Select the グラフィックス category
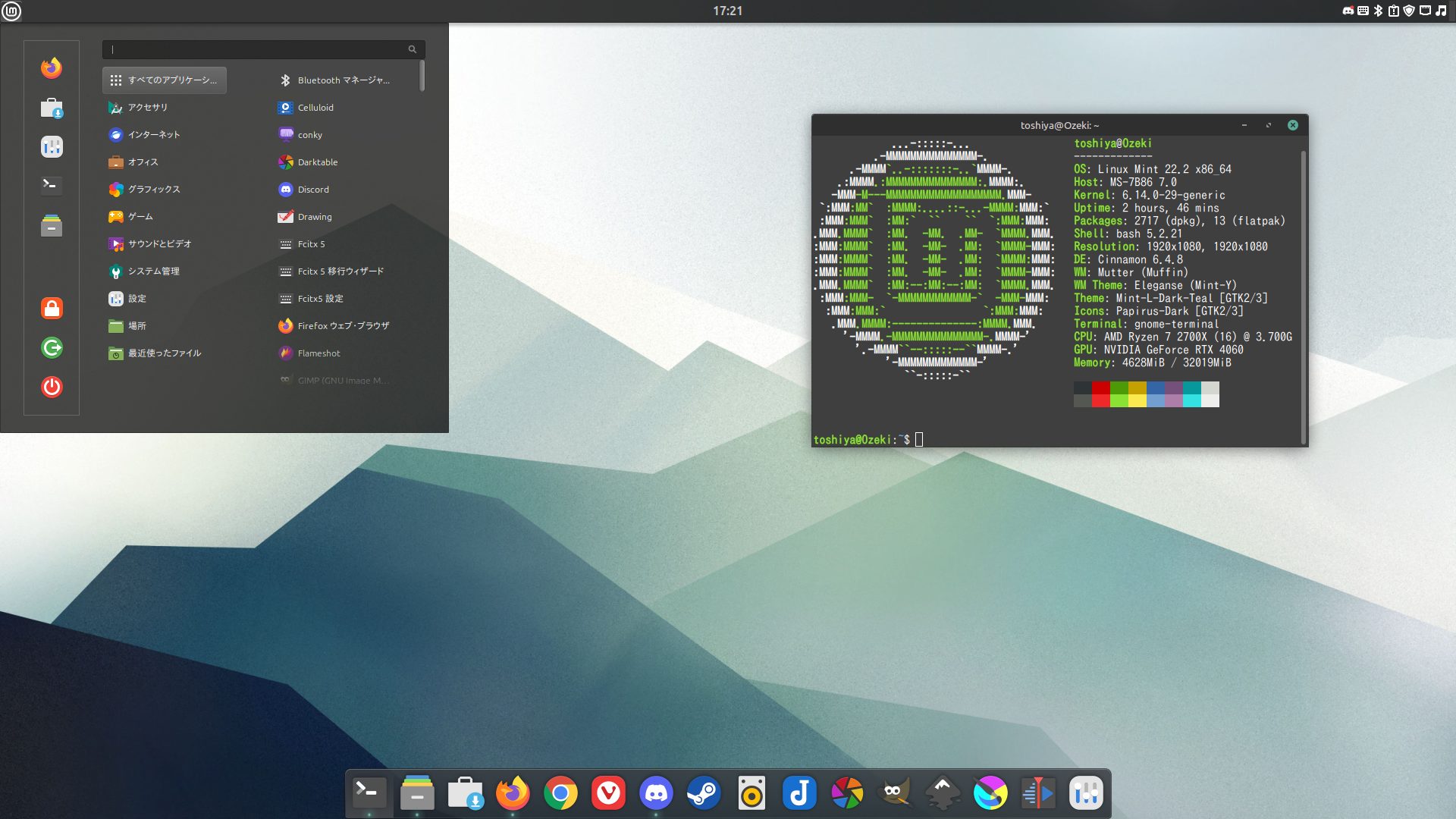The width and height of the screenshot is (1456, 819). click(154, 190)
